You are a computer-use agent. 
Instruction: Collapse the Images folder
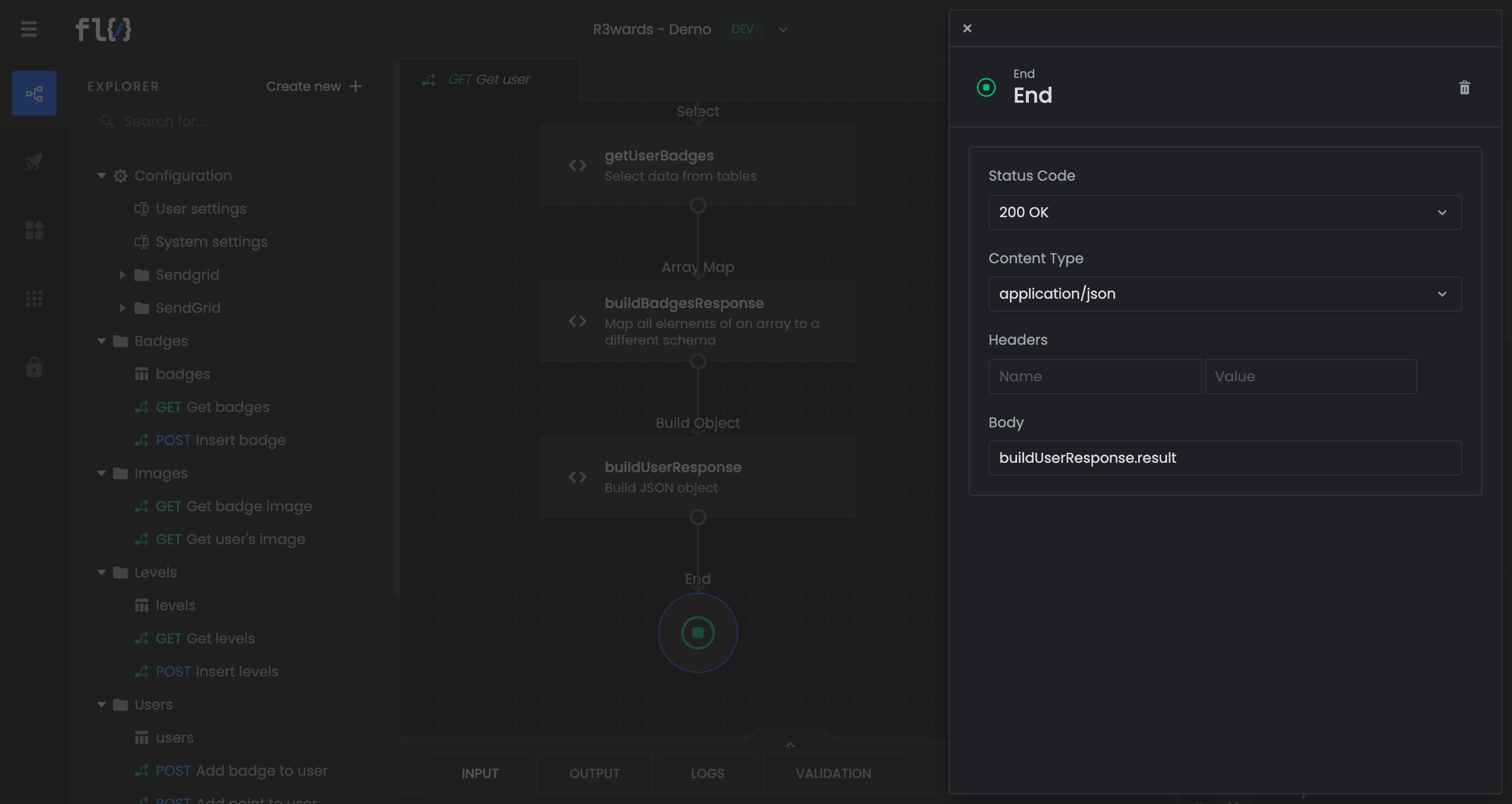(x=102, y=473)
